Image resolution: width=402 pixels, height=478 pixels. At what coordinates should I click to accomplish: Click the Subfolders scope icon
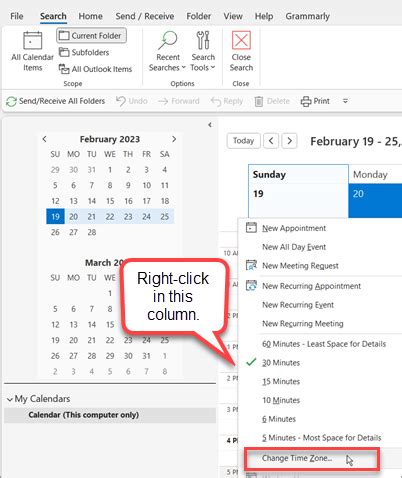click(x=64, y=52)
